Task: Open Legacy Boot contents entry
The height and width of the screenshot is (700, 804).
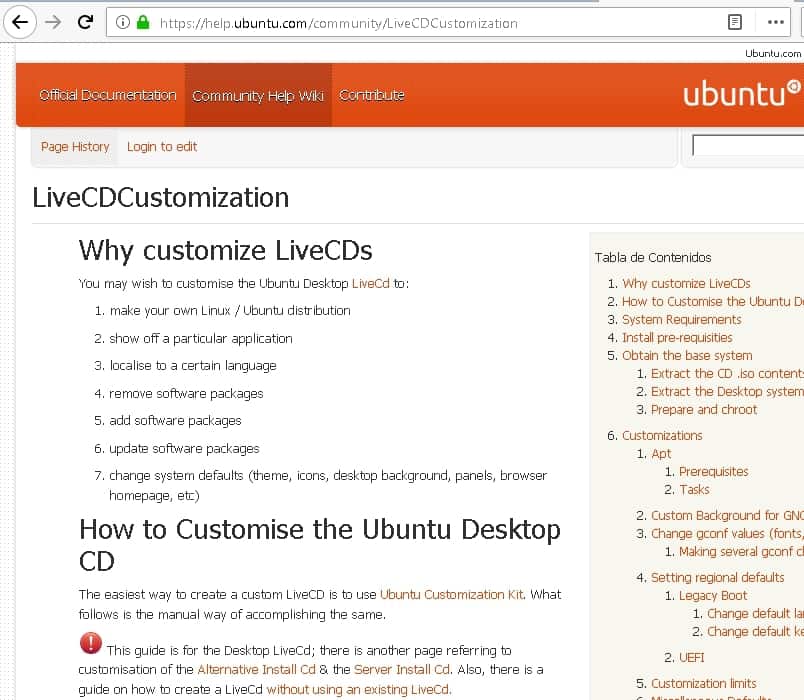Action: pos(713,595)
